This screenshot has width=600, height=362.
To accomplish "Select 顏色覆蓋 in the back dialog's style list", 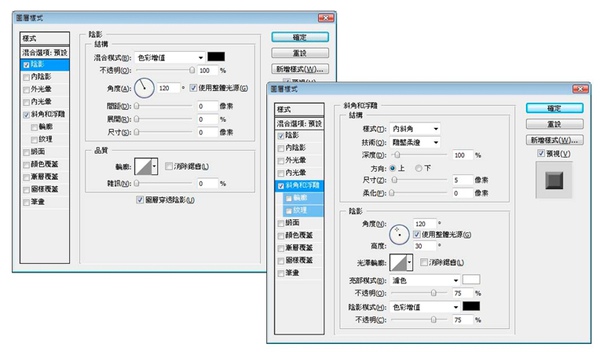I will (44, 164).
